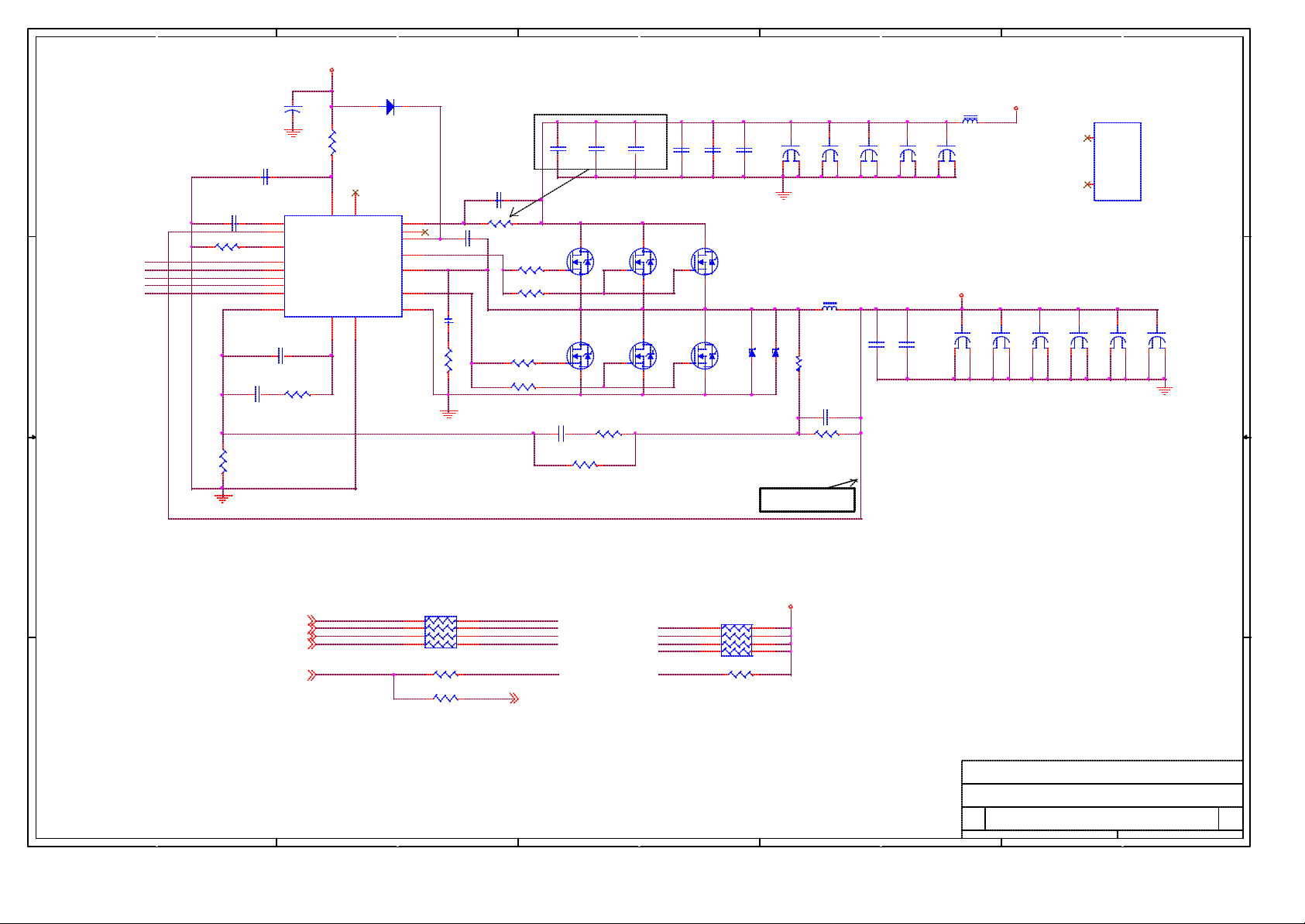The height and width of the screenshot is (924, 1305).
Task: Click the ground symbol beneath the polarized capacitor
Action: pos(293,133)
